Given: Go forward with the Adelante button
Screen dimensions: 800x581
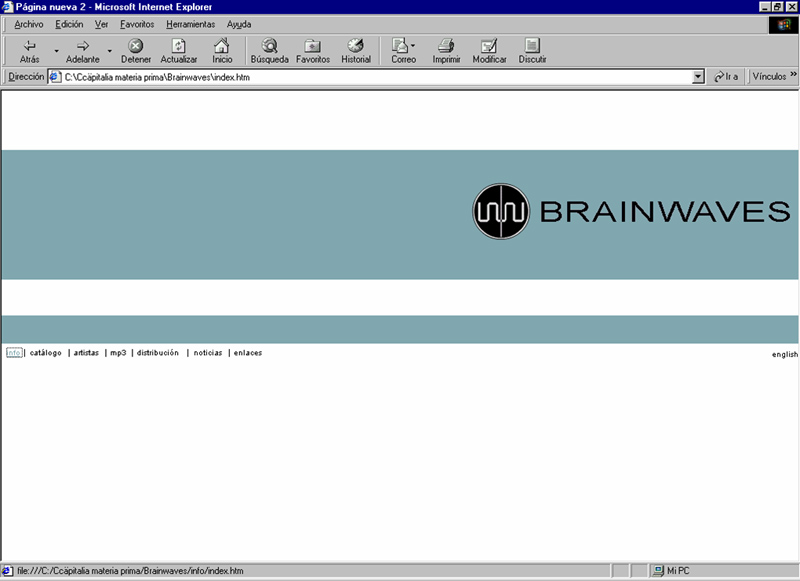Looking at the screenshot, I should (83, 52).
